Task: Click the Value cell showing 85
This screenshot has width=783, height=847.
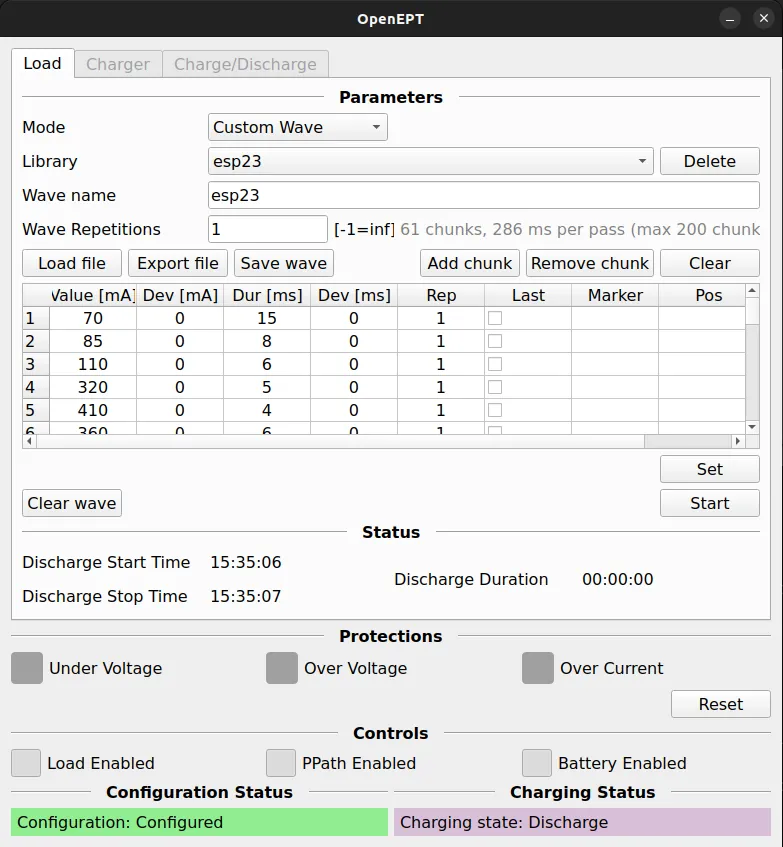Action: tap(93, 341)
